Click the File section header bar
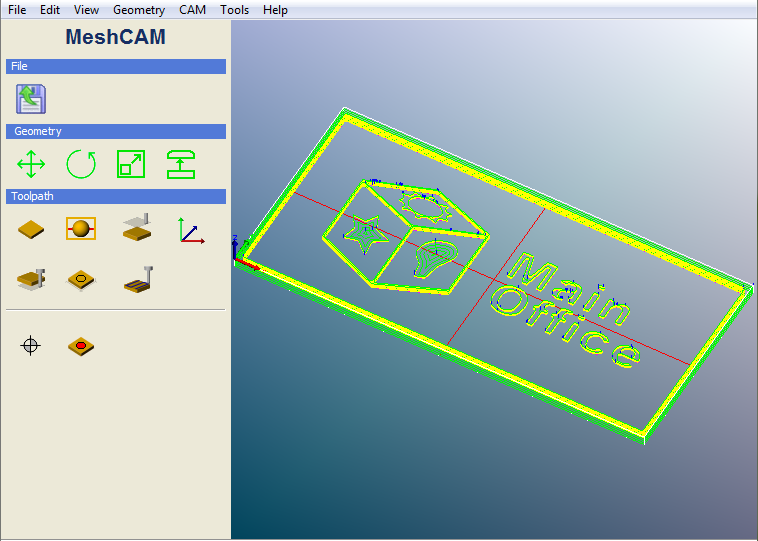Screen dimensions: 758x541 click(x=116, y=67)
